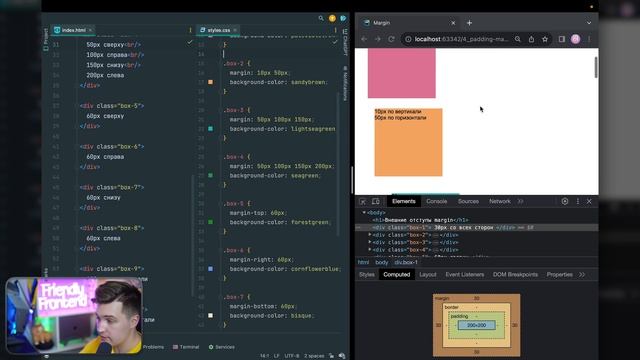Click the share icon in address bar

(531, 39)
